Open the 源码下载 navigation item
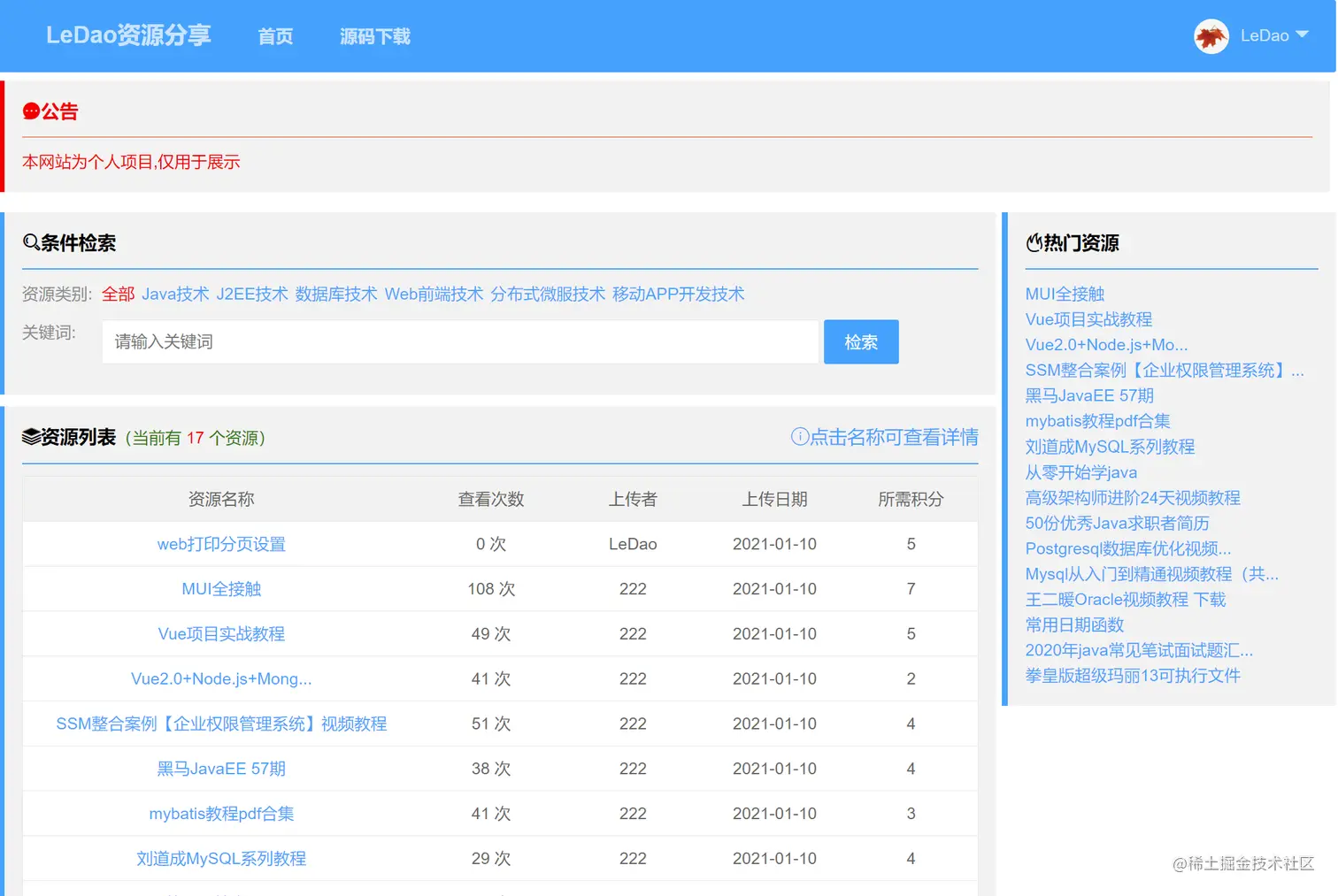This screenshot has height=896, width=1338. click(x=375, y=36)
